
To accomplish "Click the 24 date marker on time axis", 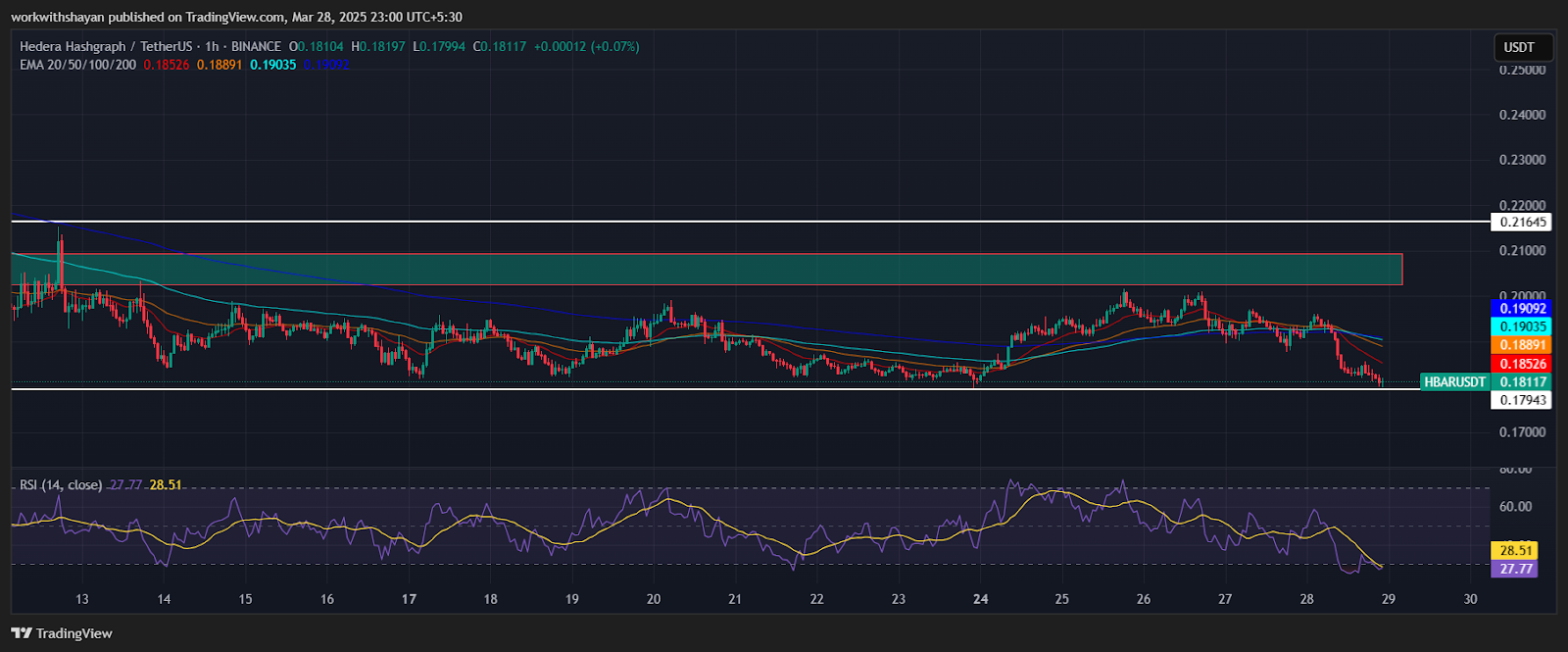I will [980, 599].
